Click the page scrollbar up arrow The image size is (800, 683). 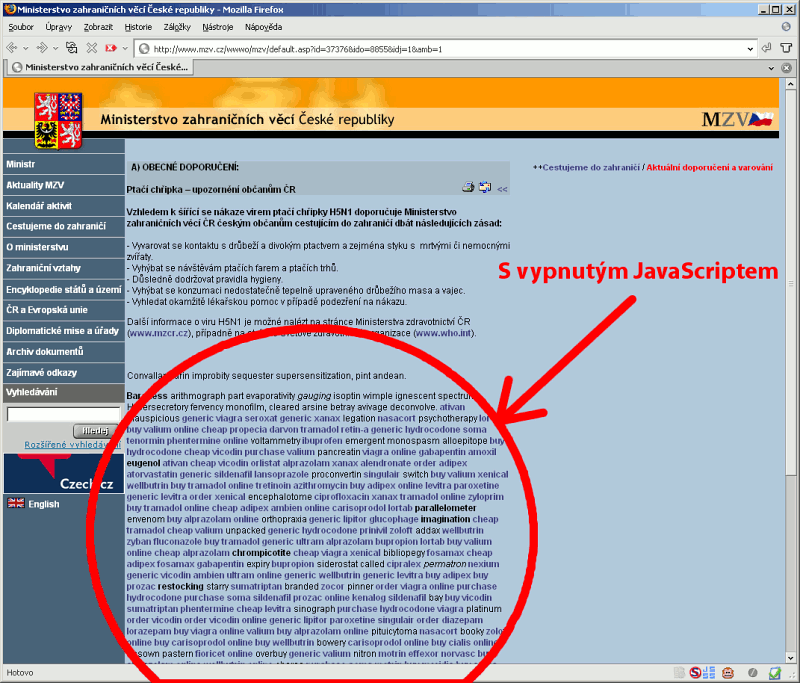pyautogui.click(x=790, y=83)
